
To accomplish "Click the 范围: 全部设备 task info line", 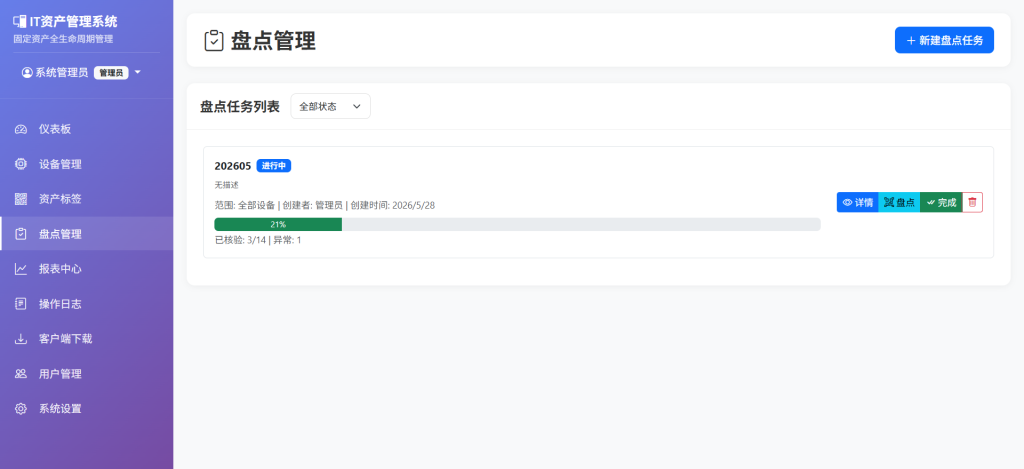I will click(x=325, y=205).
